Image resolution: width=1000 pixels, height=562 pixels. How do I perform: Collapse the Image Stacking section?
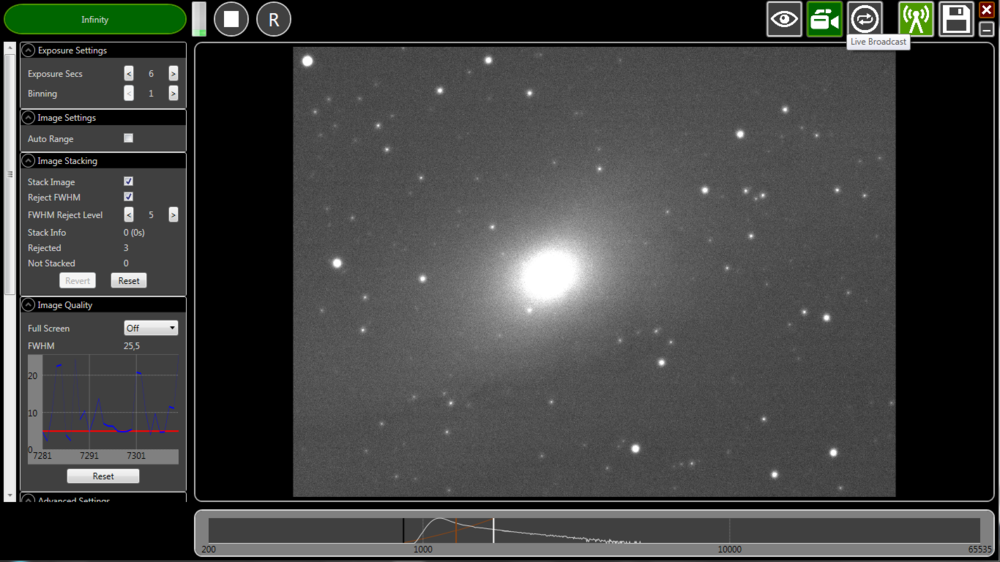(28, 161)
